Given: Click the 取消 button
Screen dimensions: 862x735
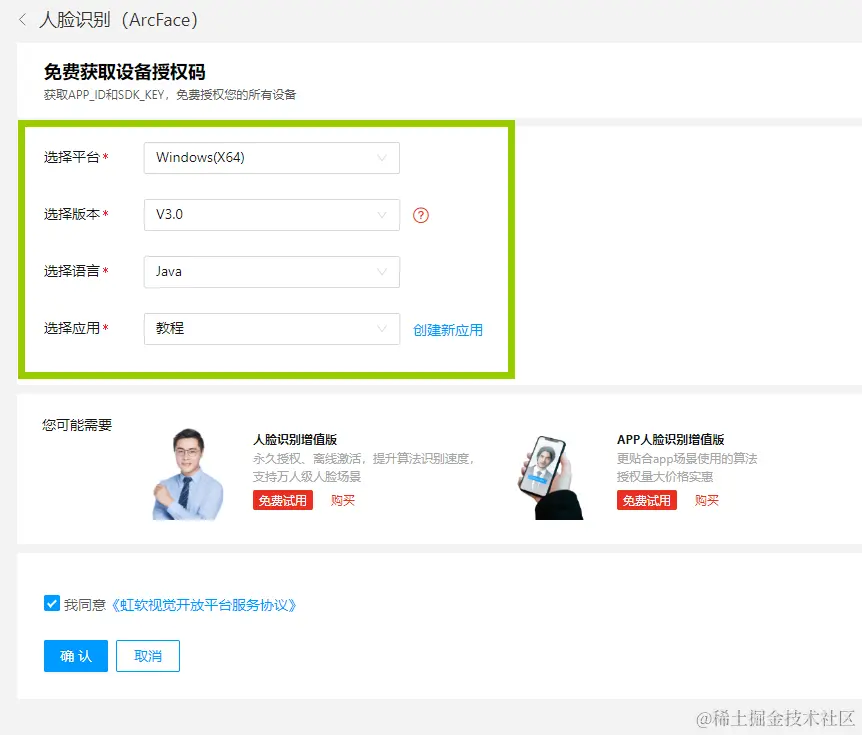Looking at the screenshot, I should pos(148,656).
